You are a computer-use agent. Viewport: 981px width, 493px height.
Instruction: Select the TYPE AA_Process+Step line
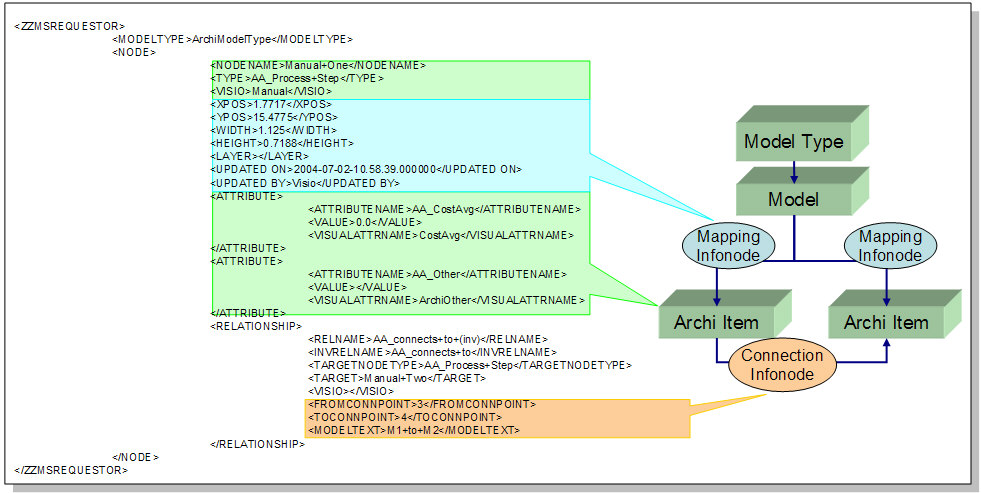(297, 78)
